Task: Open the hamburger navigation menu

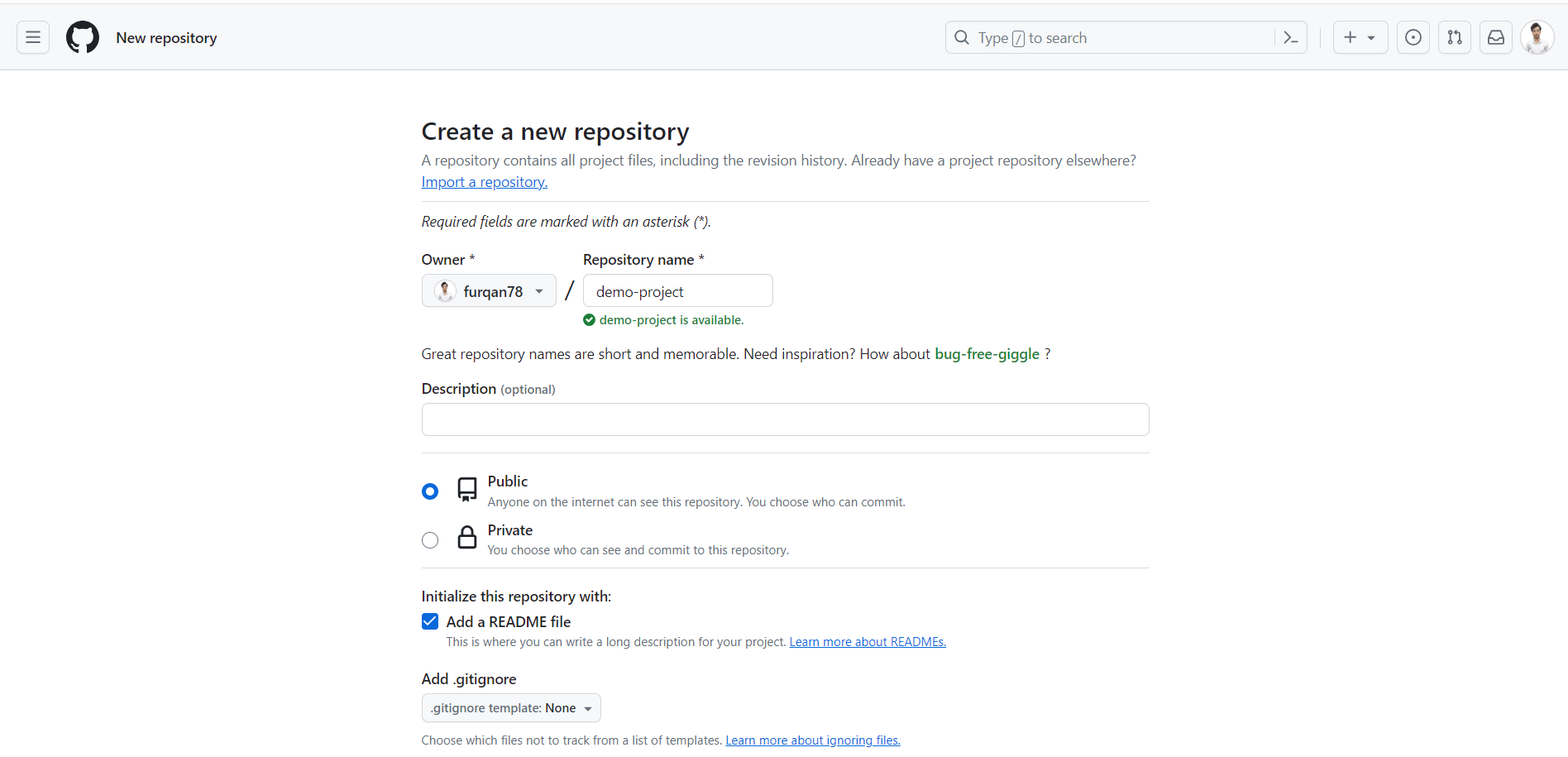Action: [x=33, y=37]
